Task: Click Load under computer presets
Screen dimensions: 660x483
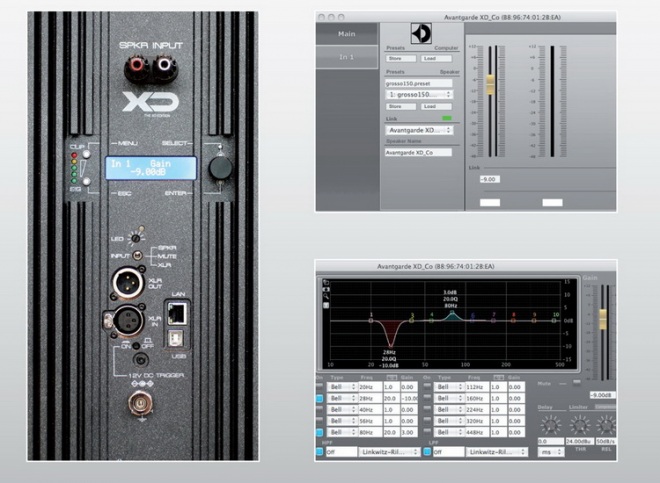Action: coord(436,59)
